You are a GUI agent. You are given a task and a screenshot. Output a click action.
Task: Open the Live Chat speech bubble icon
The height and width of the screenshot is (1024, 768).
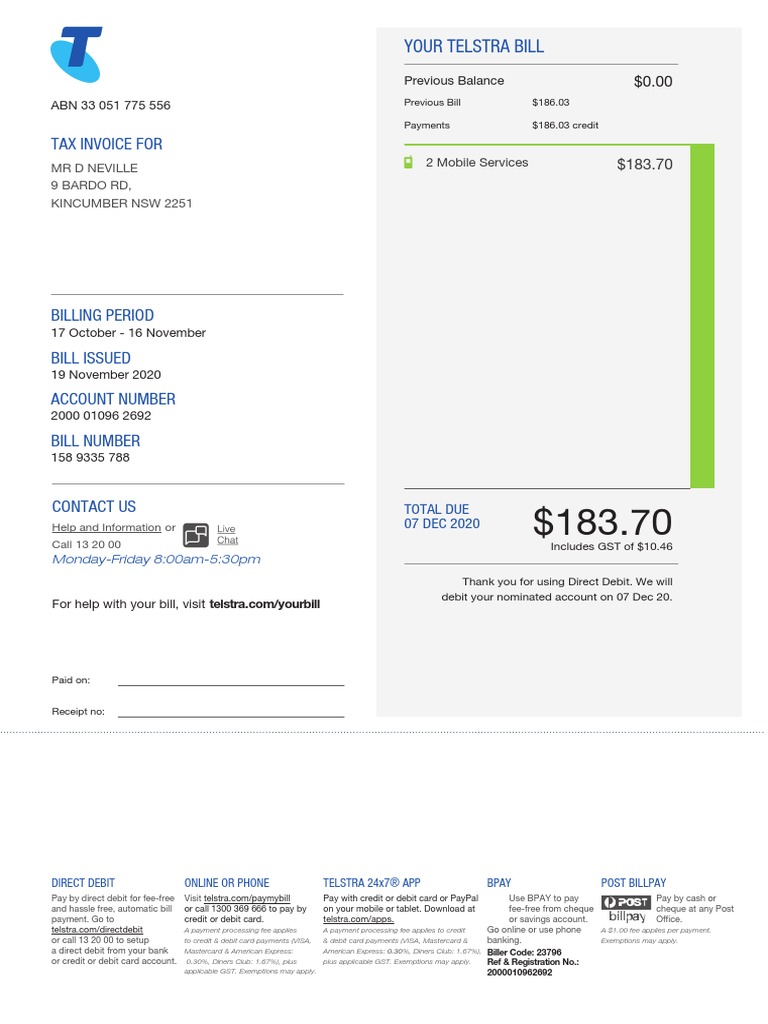[x=196, y=534]
